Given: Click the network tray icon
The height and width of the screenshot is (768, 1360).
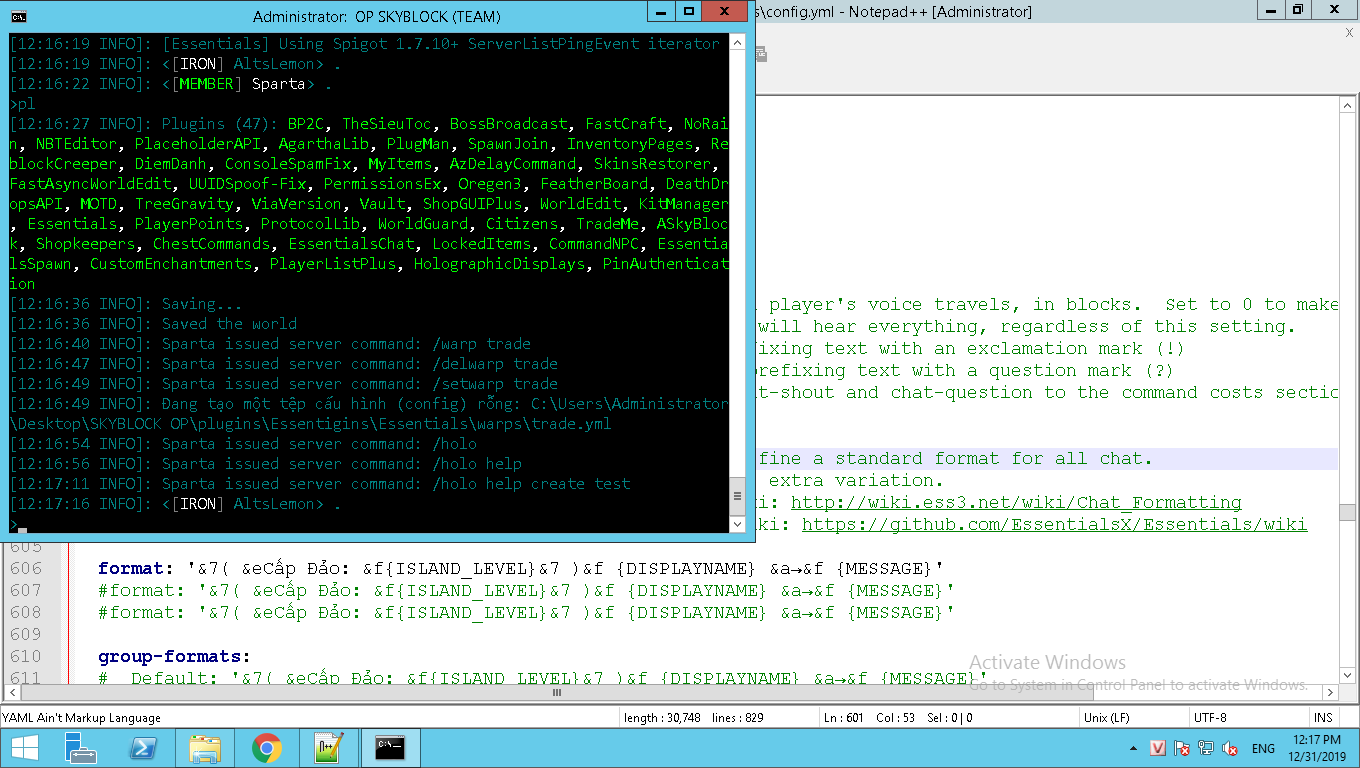Looking at the screenshot, I should point(1206,748).
